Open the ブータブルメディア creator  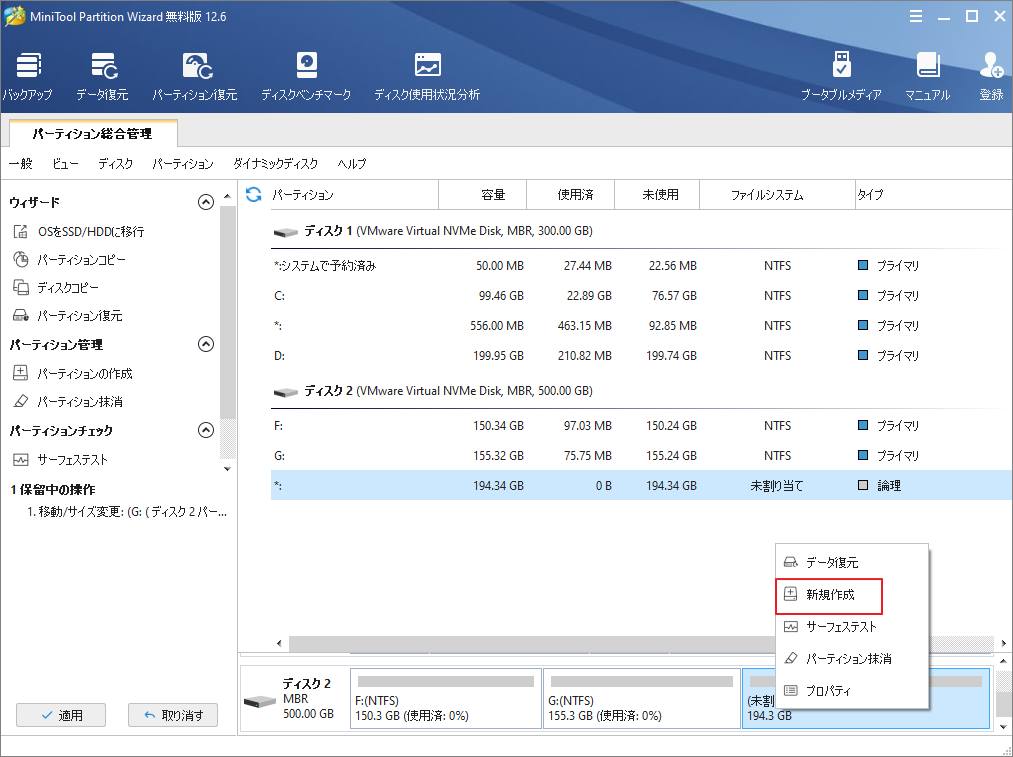841,75
